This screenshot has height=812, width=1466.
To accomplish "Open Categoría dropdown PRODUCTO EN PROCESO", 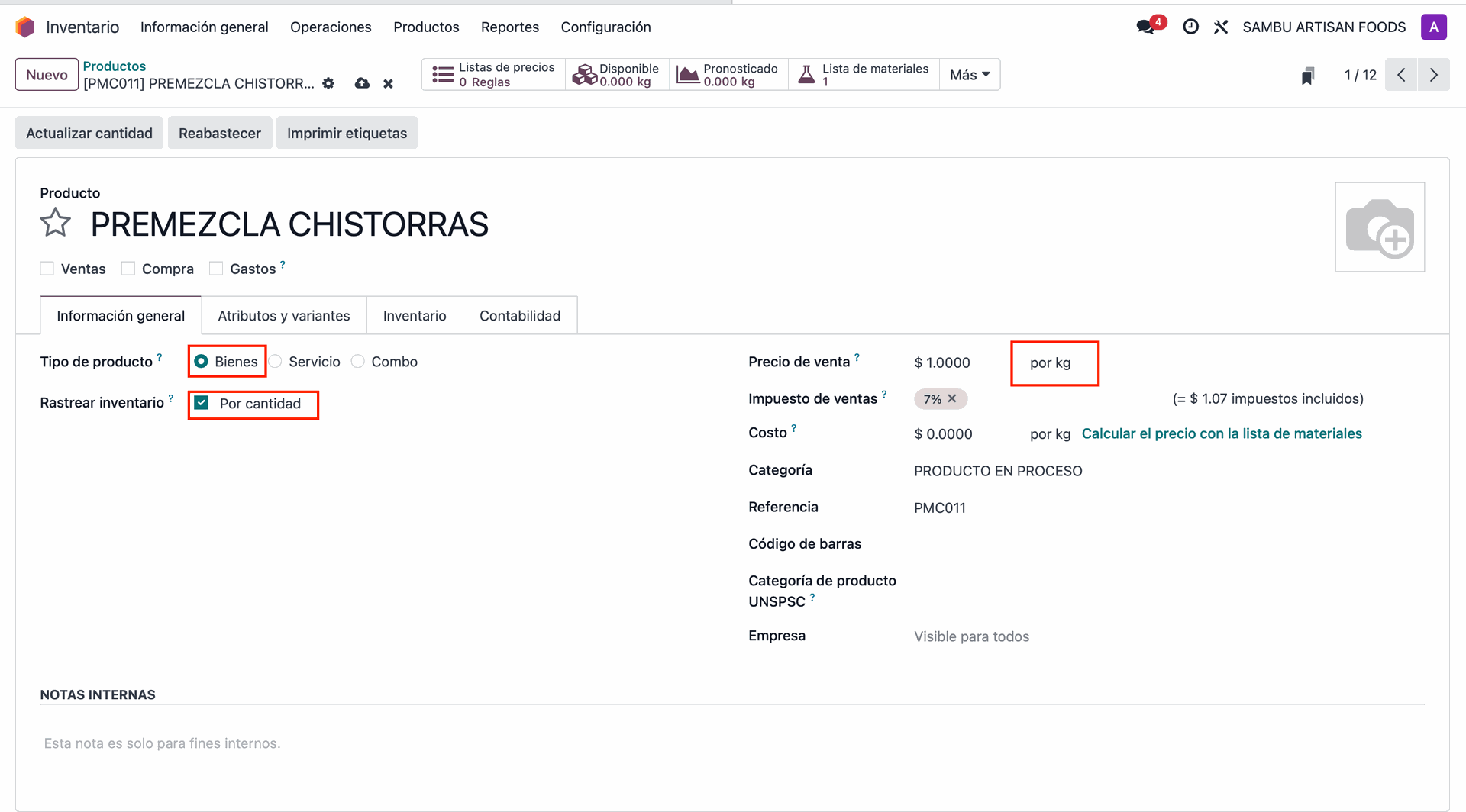I will [997, 471].
